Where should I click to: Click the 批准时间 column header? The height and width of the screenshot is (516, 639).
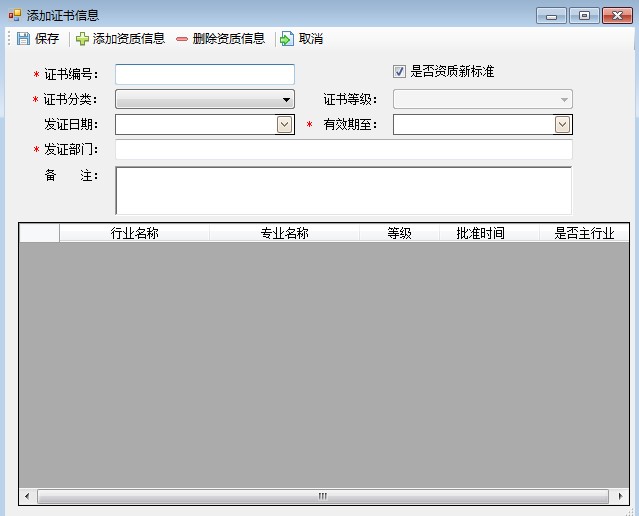480,233
